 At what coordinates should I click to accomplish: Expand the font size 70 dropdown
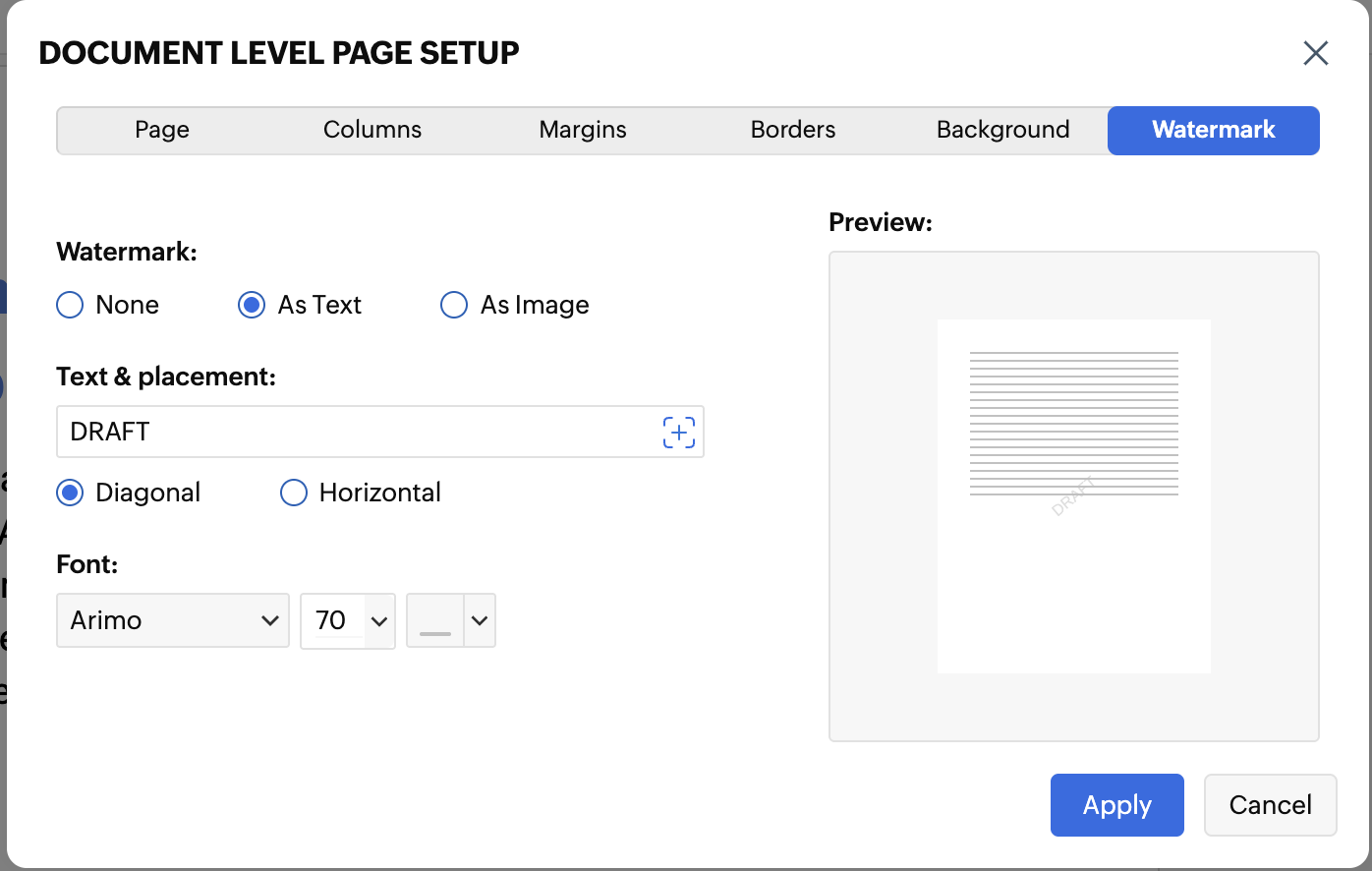[x=379, y=621]
